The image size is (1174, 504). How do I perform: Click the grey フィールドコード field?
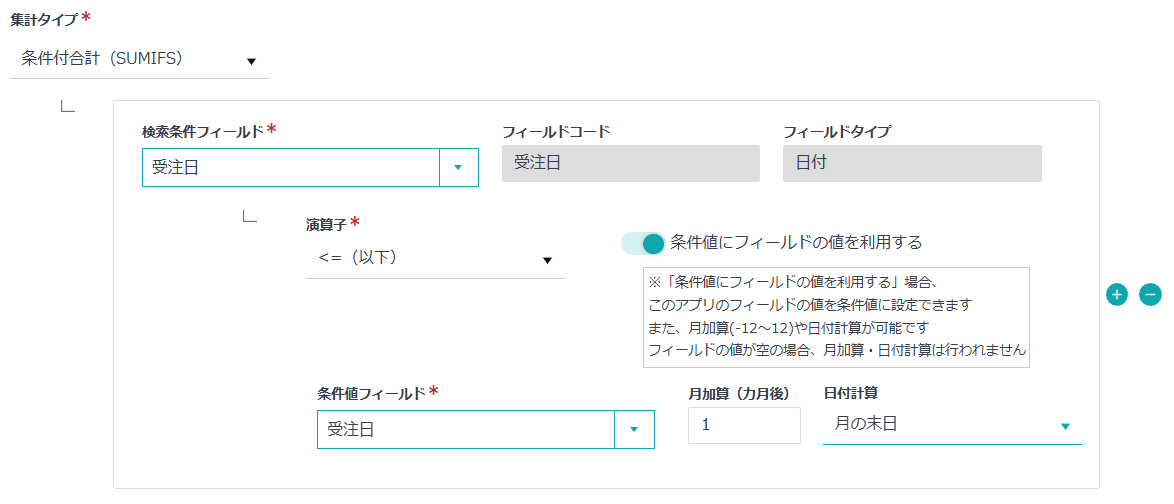630,164
